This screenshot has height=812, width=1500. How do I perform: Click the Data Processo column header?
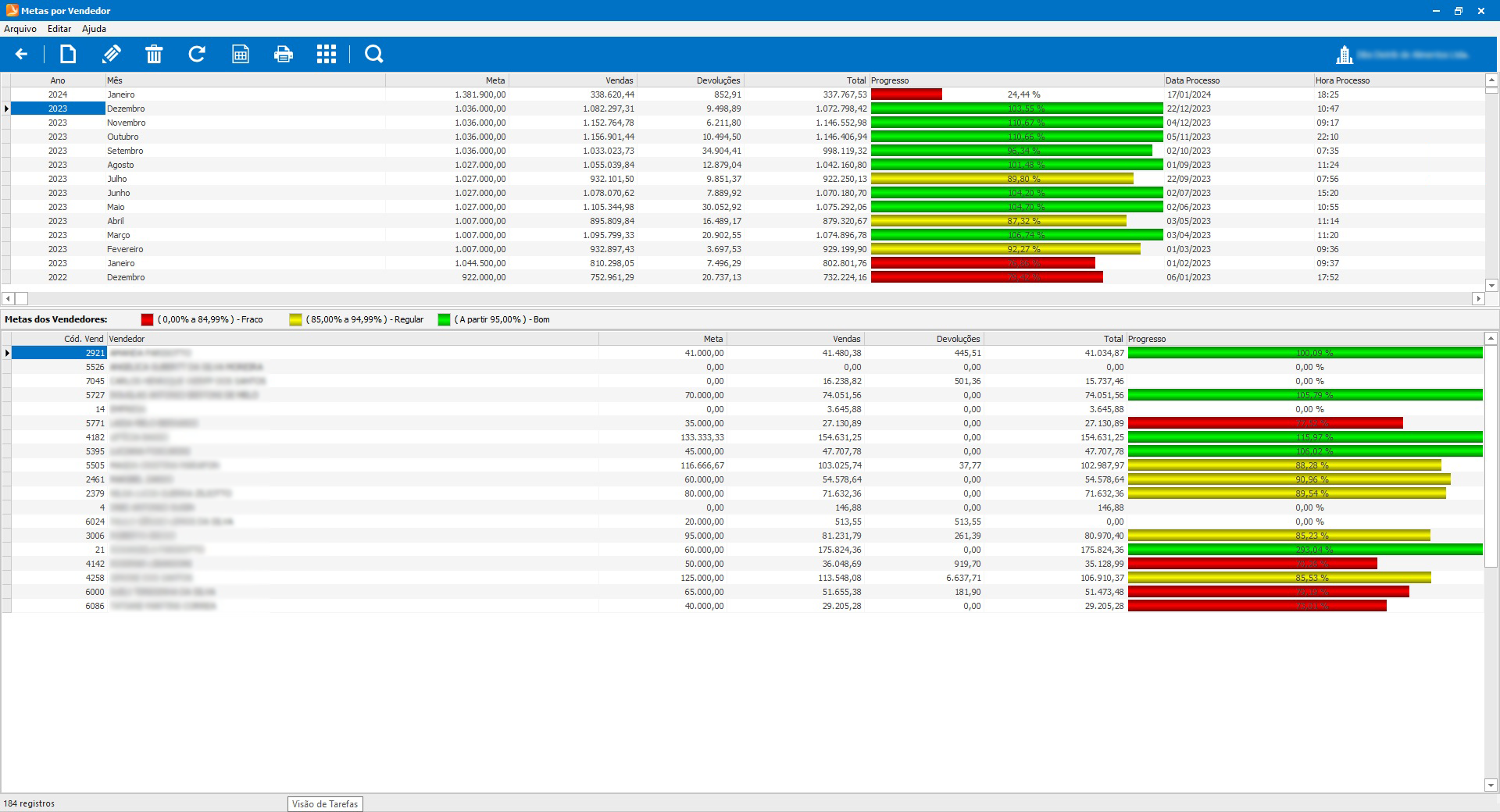(x=1238, y=80)
